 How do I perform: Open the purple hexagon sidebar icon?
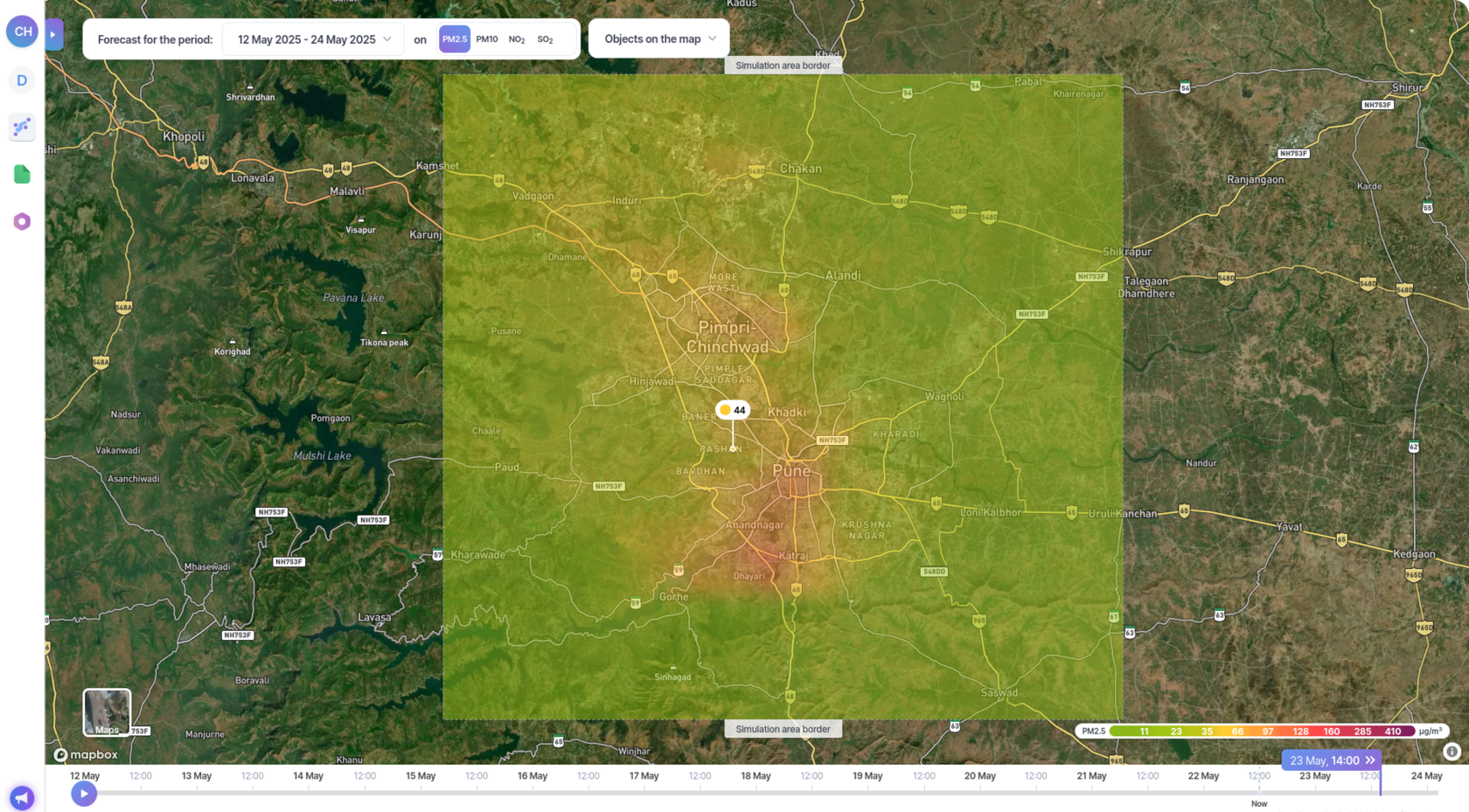click(x=22, y=222)
